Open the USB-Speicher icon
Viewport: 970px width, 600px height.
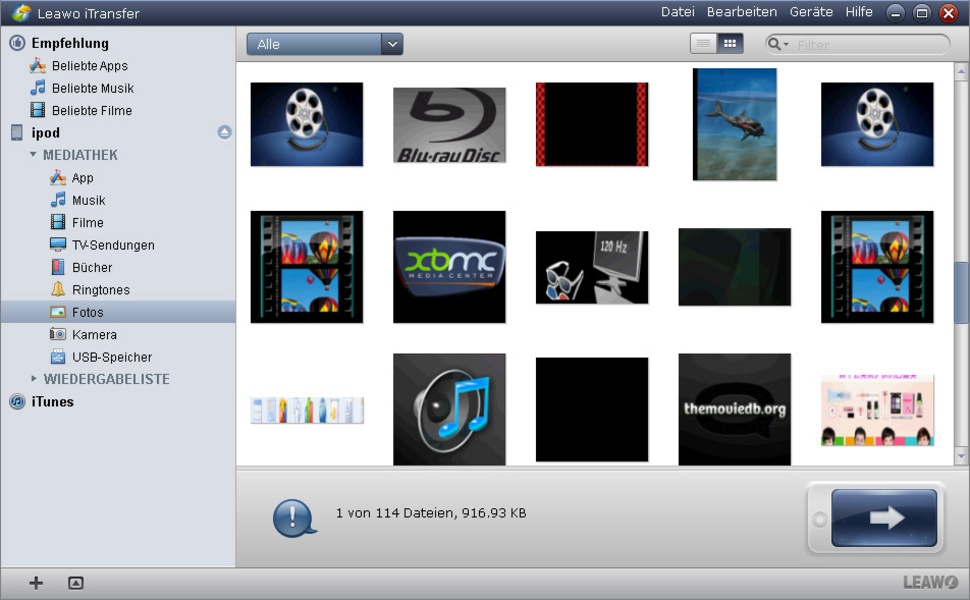tap(58, 357)
